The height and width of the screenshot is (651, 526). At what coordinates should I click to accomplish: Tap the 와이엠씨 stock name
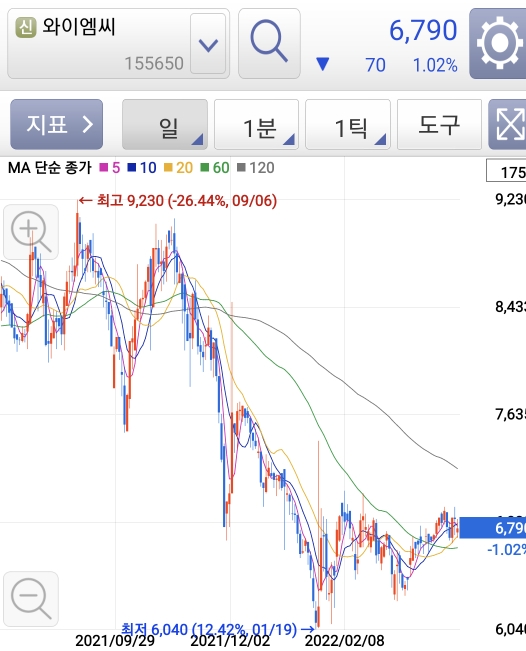(x=78, y=27)
